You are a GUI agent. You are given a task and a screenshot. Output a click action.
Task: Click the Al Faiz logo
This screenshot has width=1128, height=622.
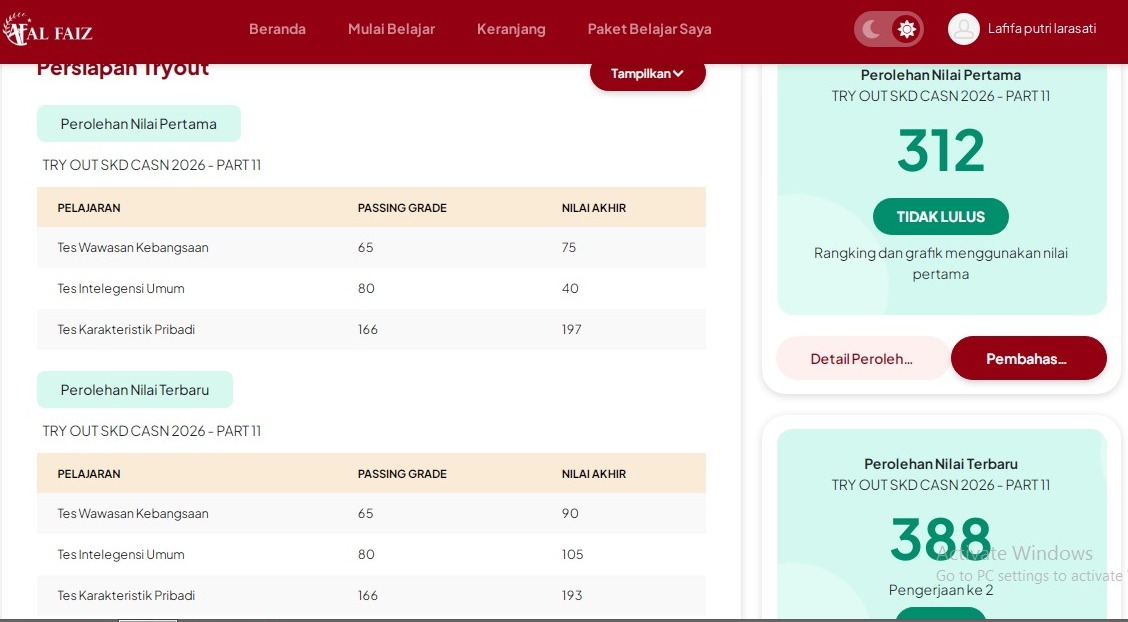point(47,29)
